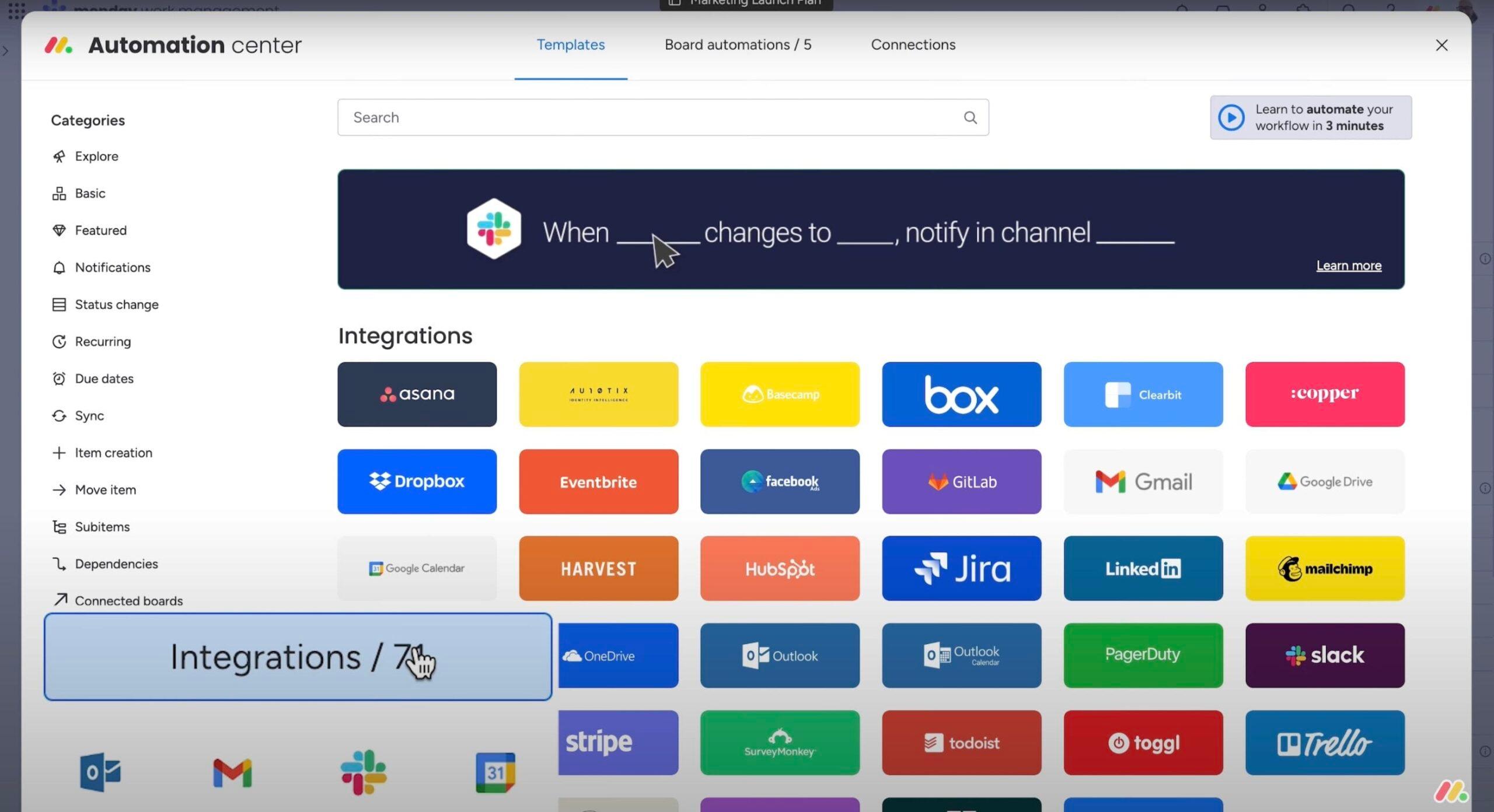Viewport: 1494px width, 812px height.
Task: Open the LinkedIn integration tile
Action: (1143, 568)
